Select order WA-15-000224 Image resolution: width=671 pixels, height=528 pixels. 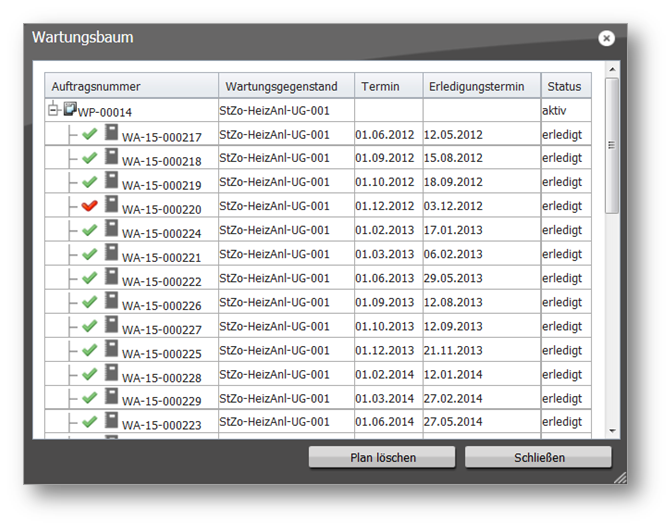tap(318, 230)
